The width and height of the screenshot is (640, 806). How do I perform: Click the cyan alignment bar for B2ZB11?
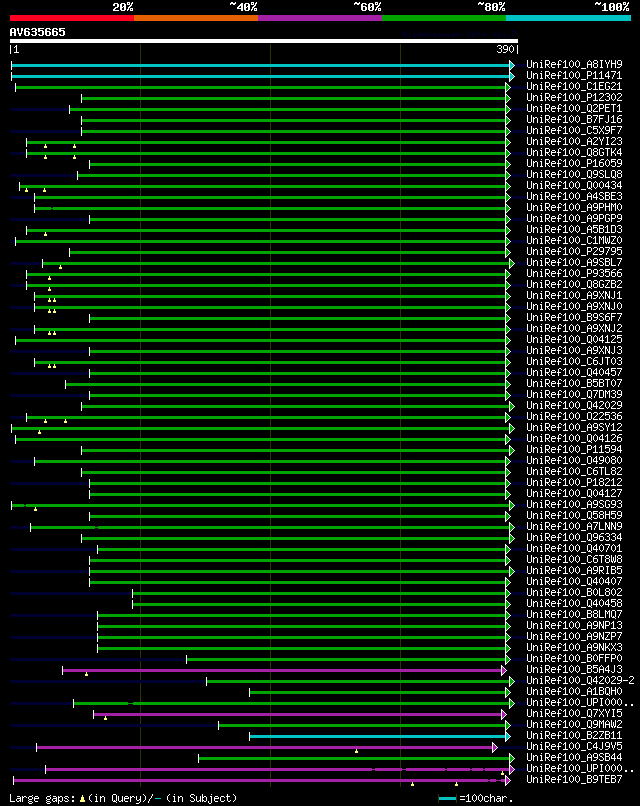click(380, 737)
